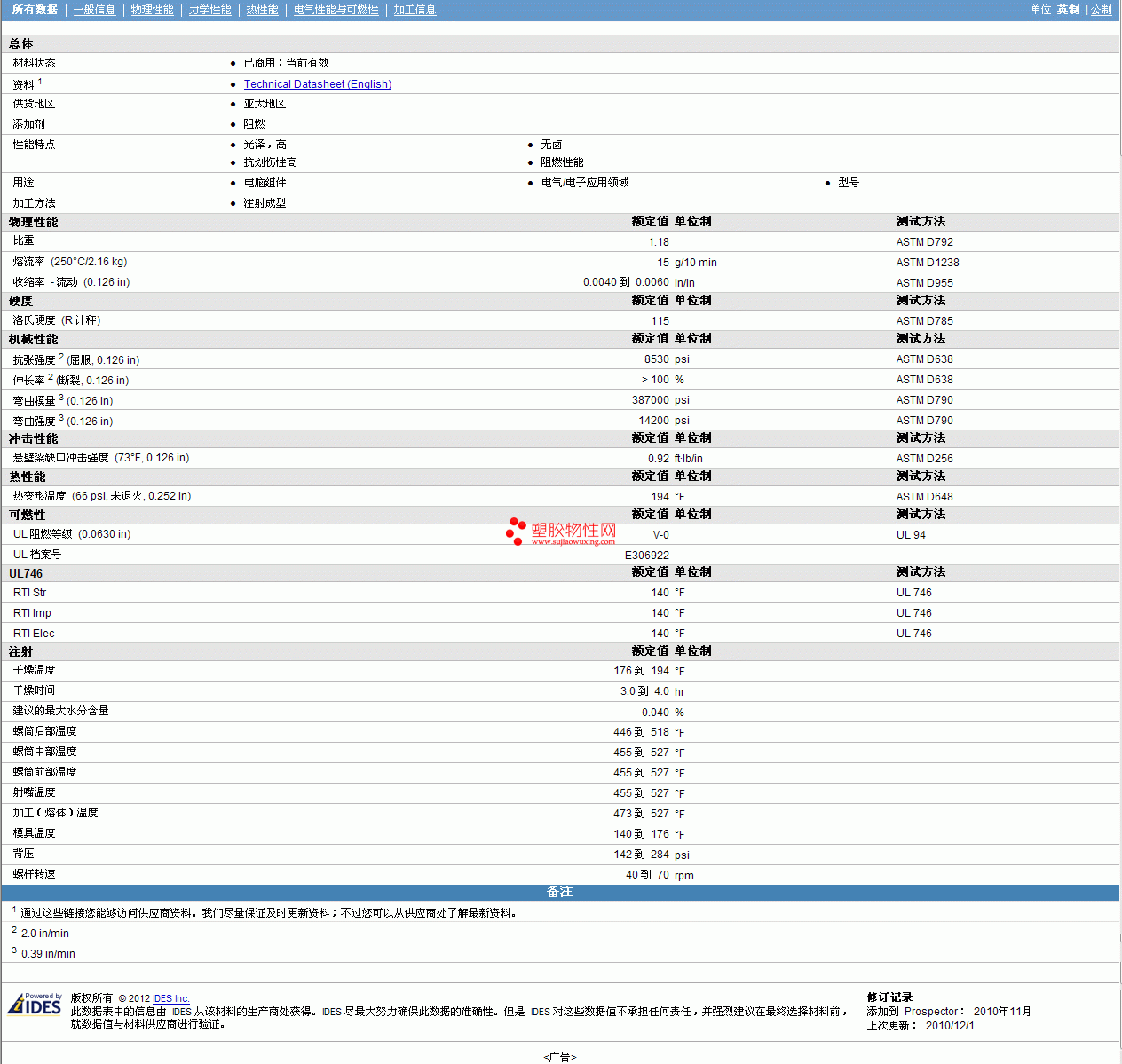Click the UL 阻燃等级 value V-0
Screen dimensions: 1122x1064
[x=661, y=535]
